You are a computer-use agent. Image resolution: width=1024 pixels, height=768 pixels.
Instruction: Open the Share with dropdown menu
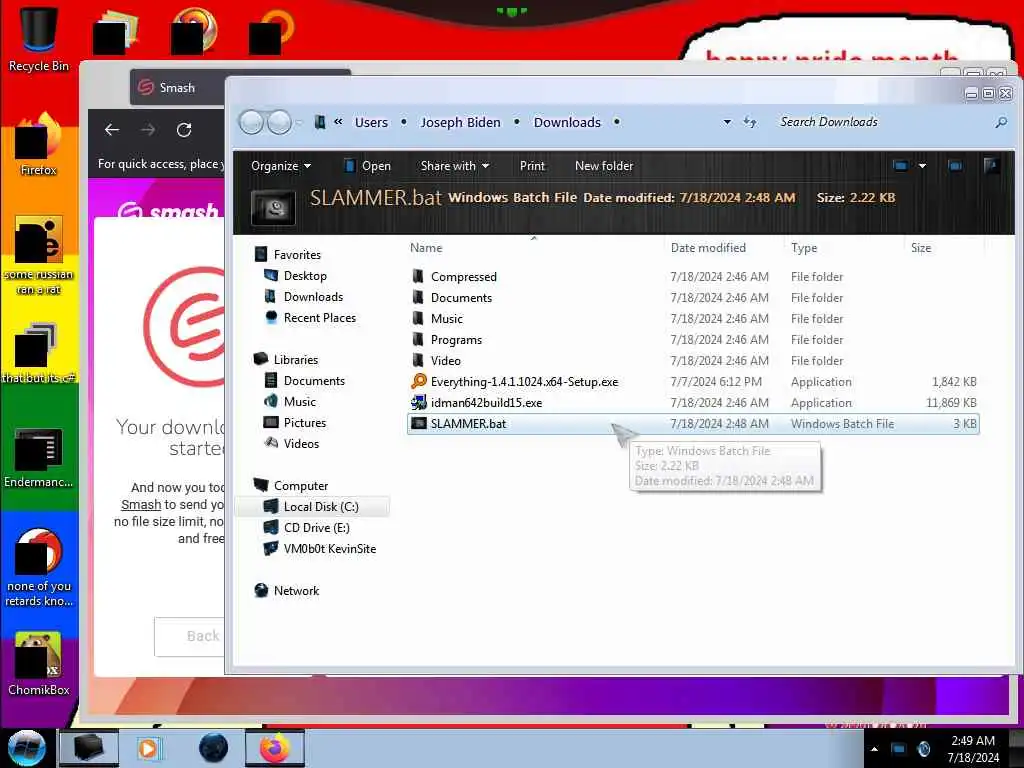coord(455,166)
